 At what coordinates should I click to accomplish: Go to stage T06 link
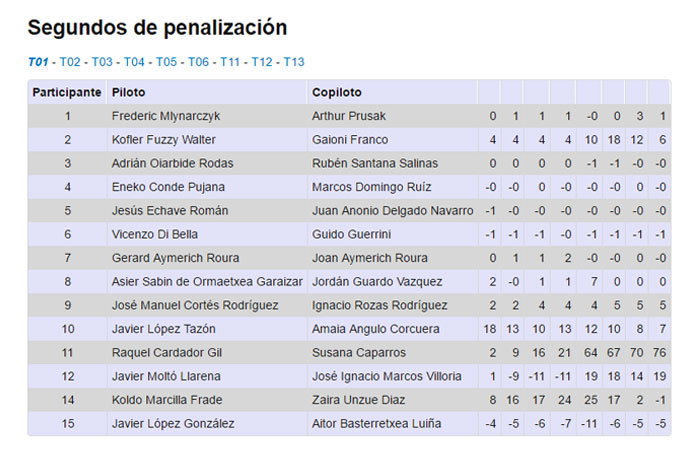[x=198, y=62]
